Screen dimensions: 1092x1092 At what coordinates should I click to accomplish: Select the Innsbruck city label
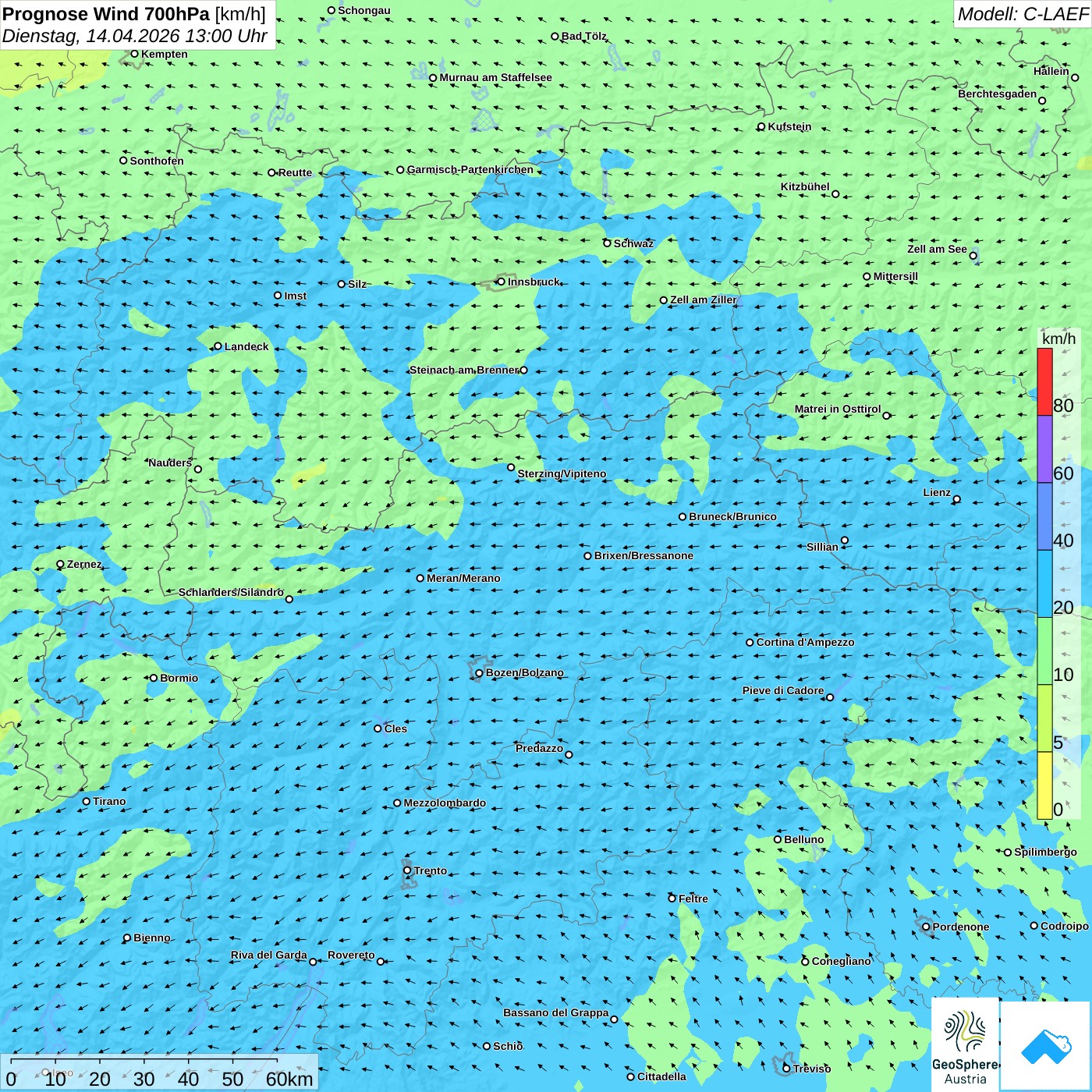(x=534, y=282)
